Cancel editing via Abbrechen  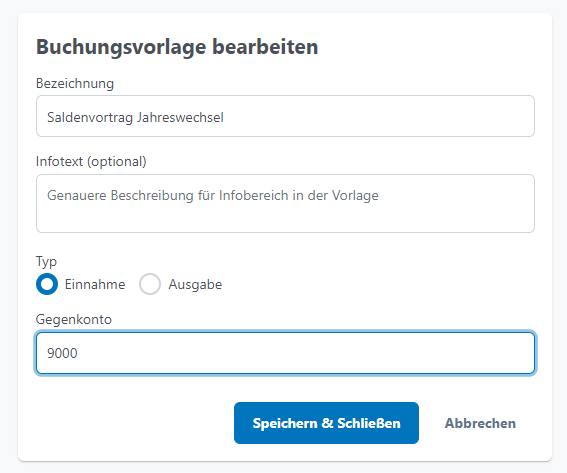click(x=480, y=423)
